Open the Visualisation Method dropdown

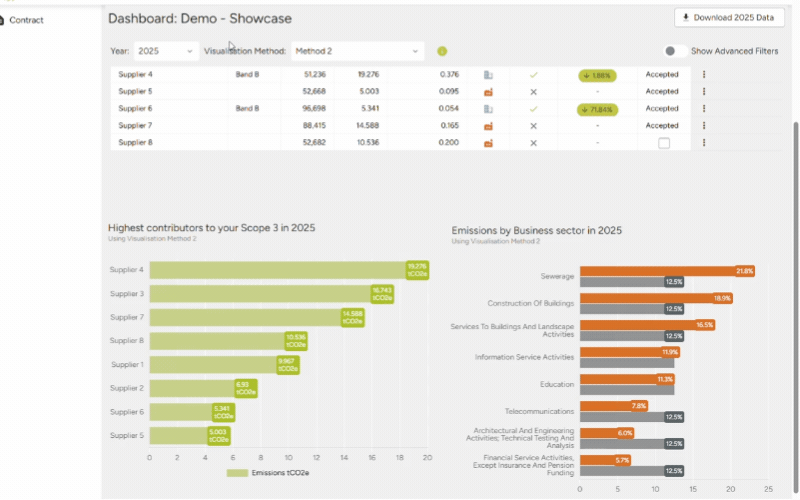click(357, 51)
